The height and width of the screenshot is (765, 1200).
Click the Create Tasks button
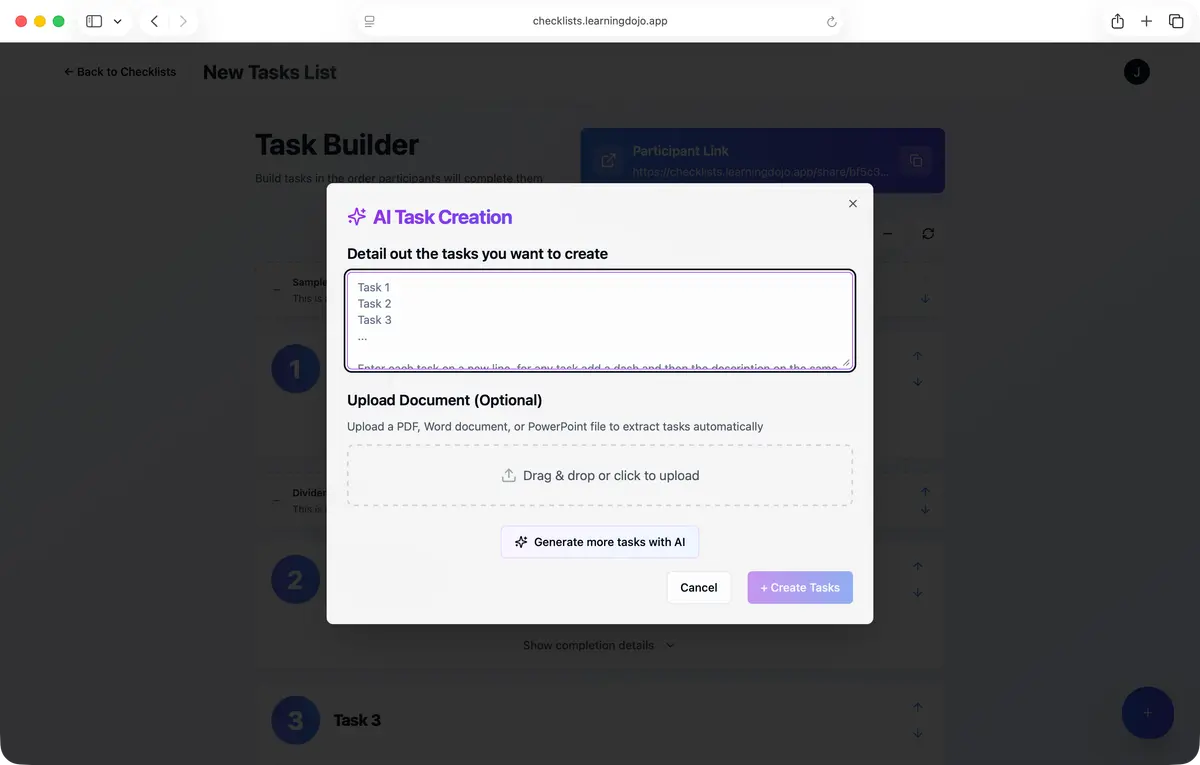pos(799,587)
